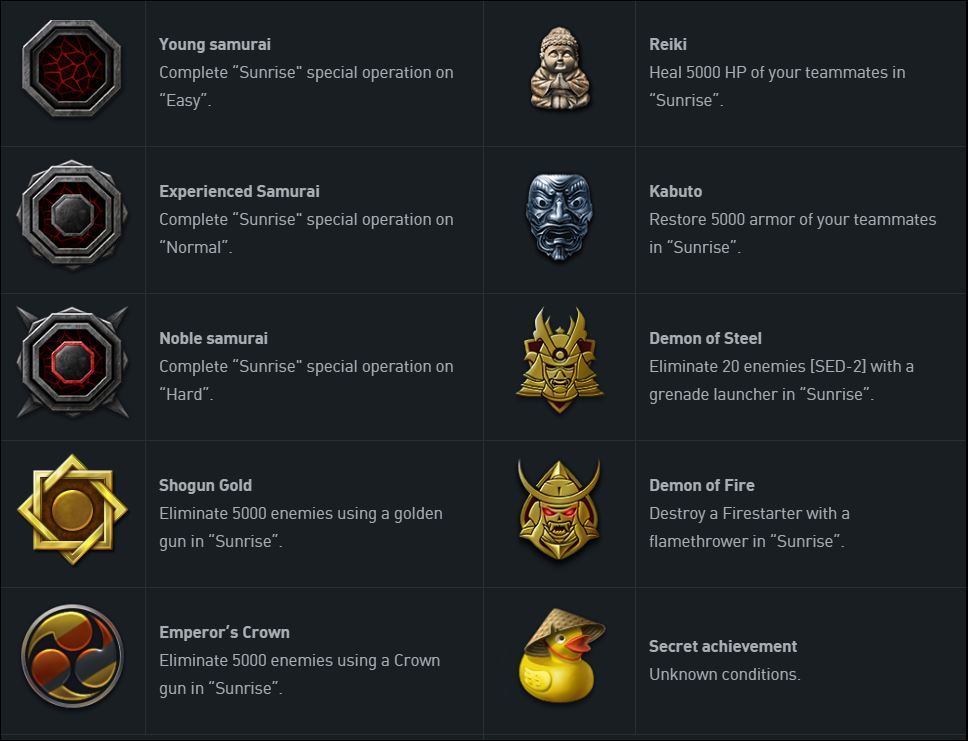Viewport: 968px width, 741px height.
Task: Click the Noble samurai "Hard" description
Action: click(x=306, y=380)
